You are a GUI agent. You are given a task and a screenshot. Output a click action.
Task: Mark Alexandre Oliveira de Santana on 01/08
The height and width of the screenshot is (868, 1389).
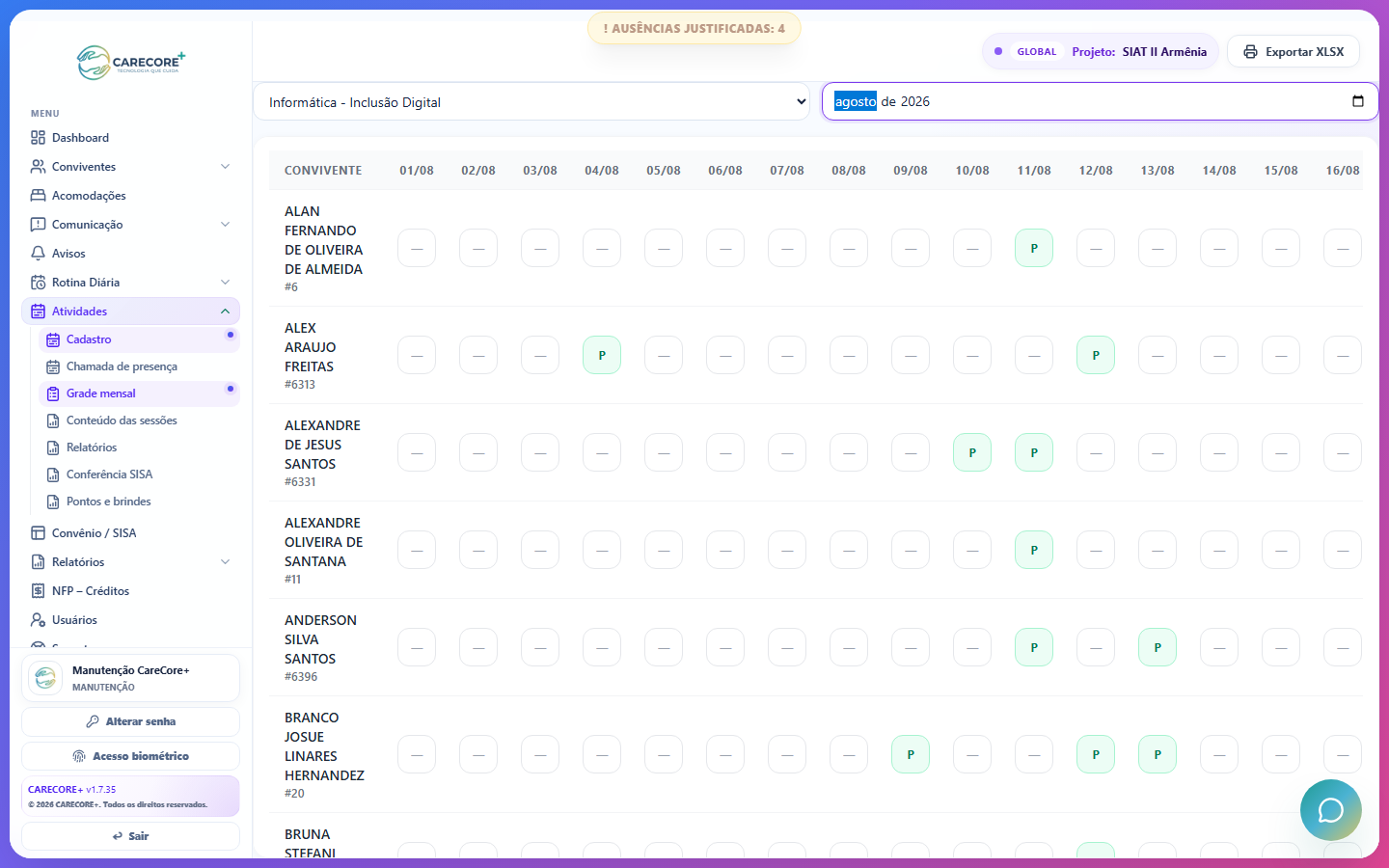[x=417, y=550]
